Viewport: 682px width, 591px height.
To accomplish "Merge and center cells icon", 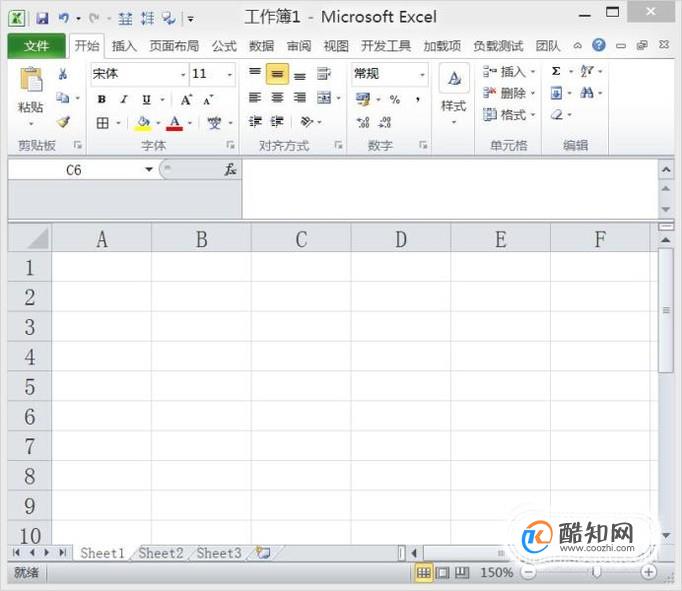I will [324, 98].
